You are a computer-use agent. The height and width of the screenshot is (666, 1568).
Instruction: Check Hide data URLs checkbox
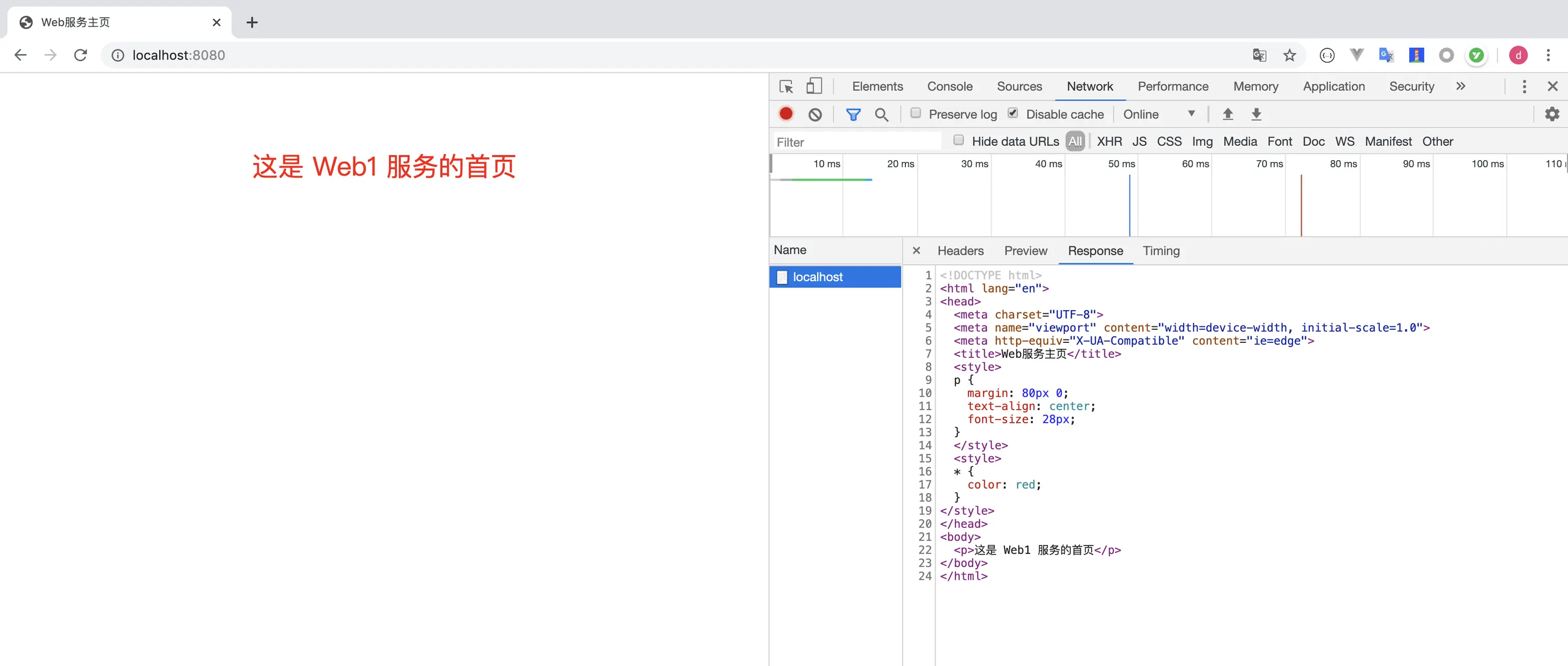pos(959,141)
